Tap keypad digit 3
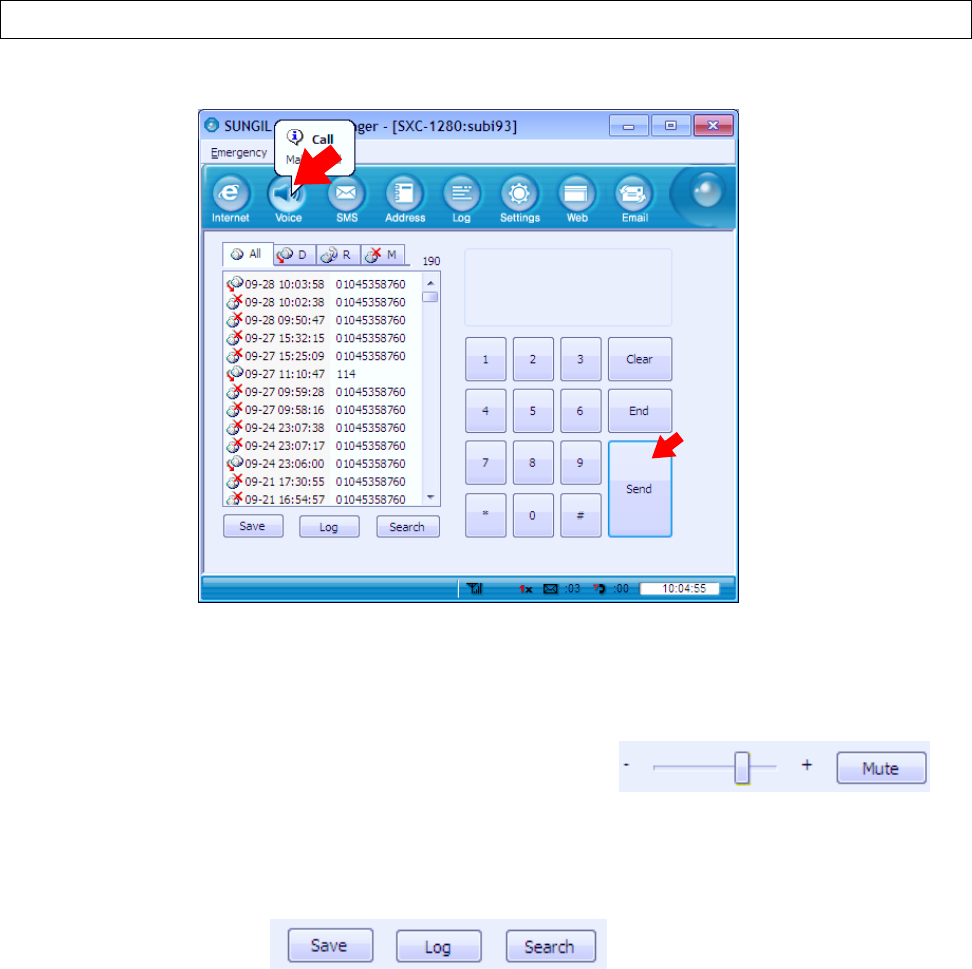Viewport: 972px width, 969px height. point(581,359)
